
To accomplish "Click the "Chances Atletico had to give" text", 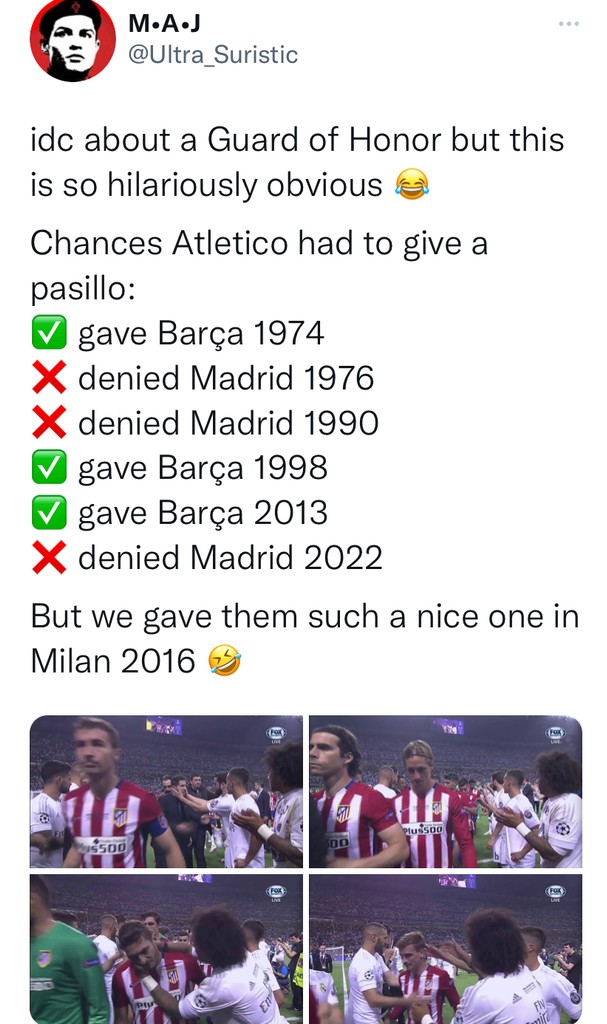I will pos(259,243).
